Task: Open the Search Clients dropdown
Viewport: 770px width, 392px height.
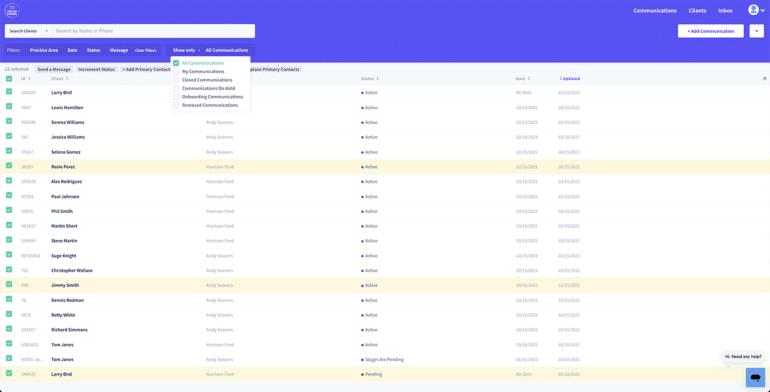Action: tap(28, 31)
